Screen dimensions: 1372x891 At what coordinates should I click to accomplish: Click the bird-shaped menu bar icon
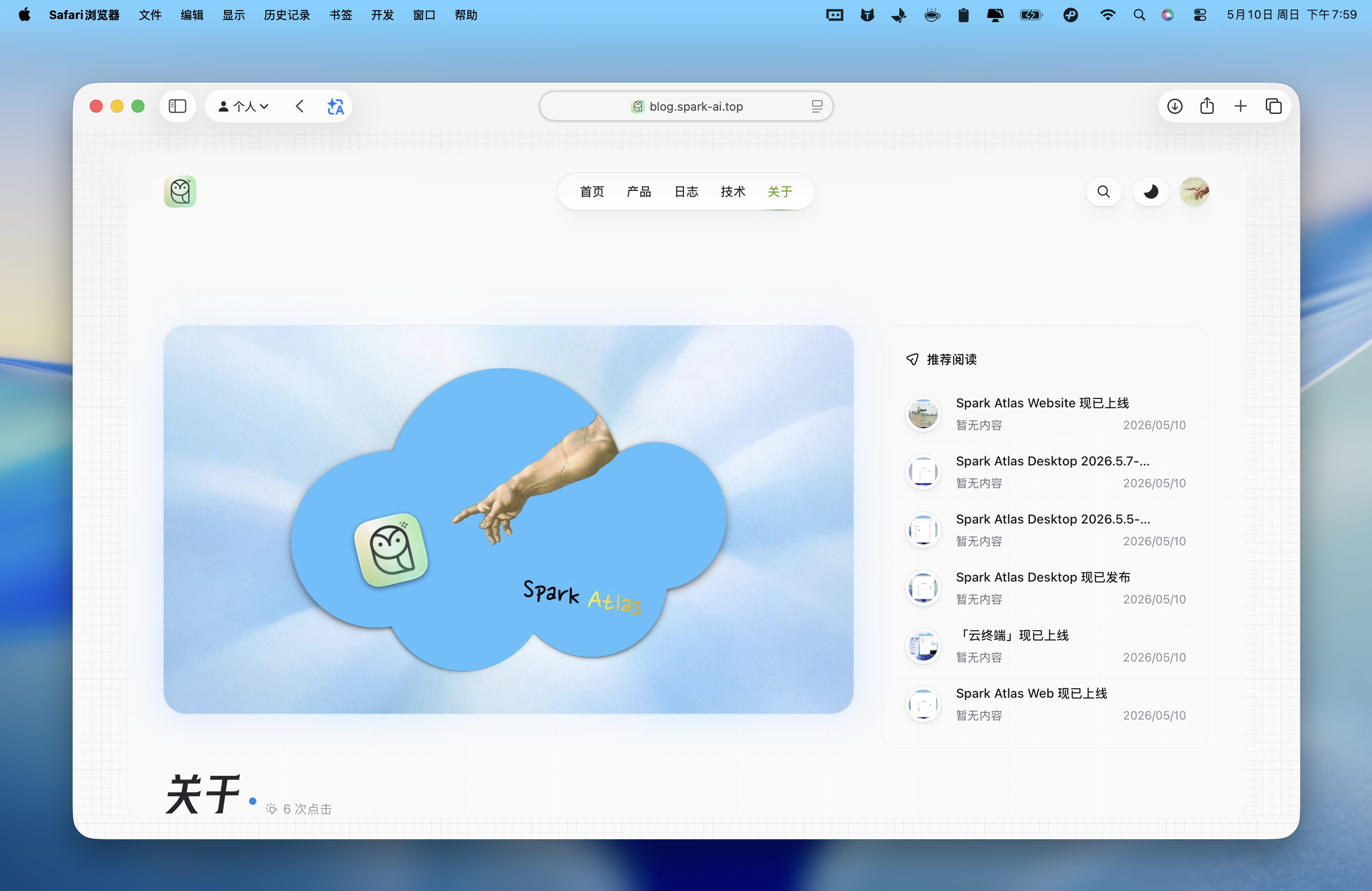tap(899, 15)
